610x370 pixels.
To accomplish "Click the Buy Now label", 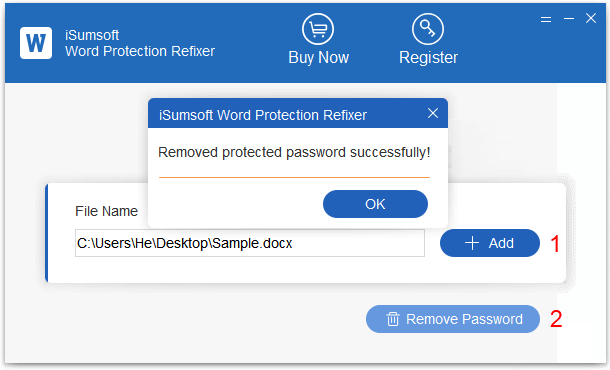I will coord(318,58).
